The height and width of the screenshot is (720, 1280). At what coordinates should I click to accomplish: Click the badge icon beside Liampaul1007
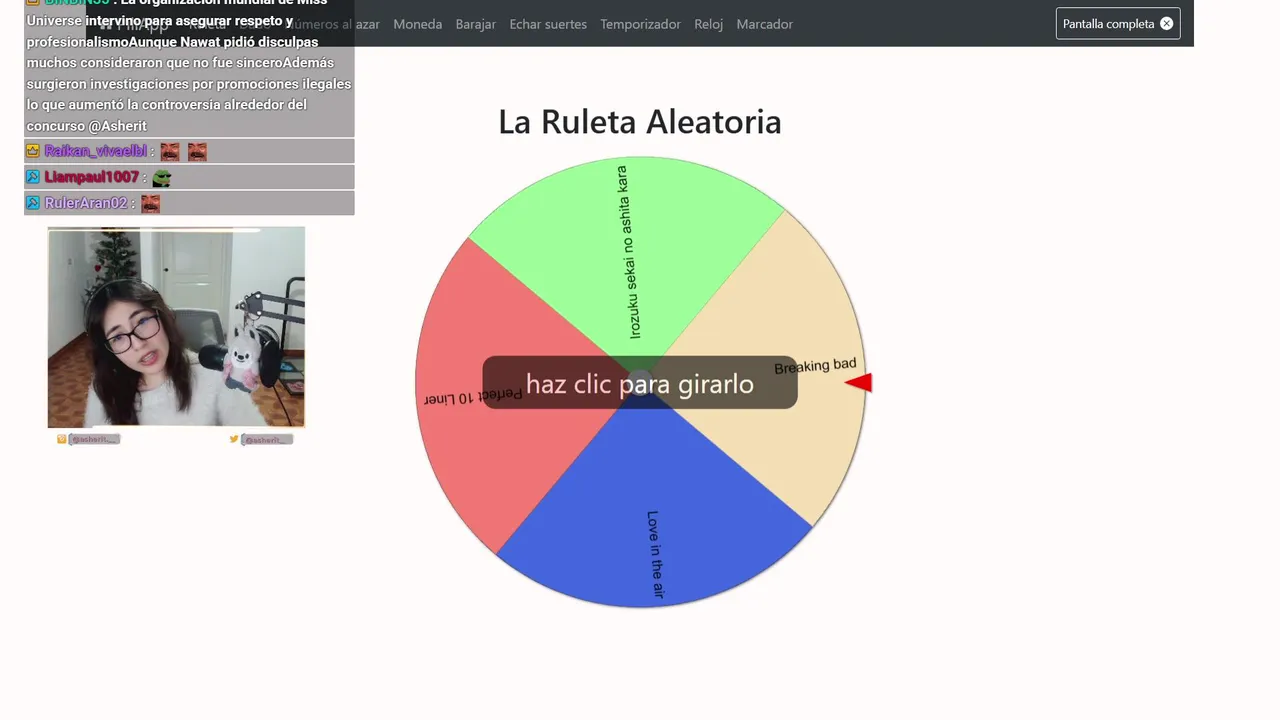point(33,177)
